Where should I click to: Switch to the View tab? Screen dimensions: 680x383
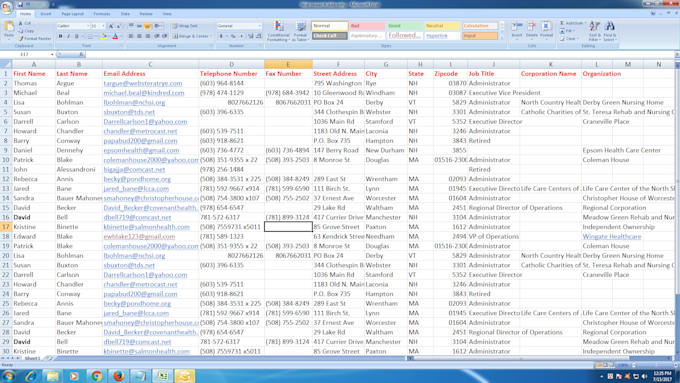[167, 14]
